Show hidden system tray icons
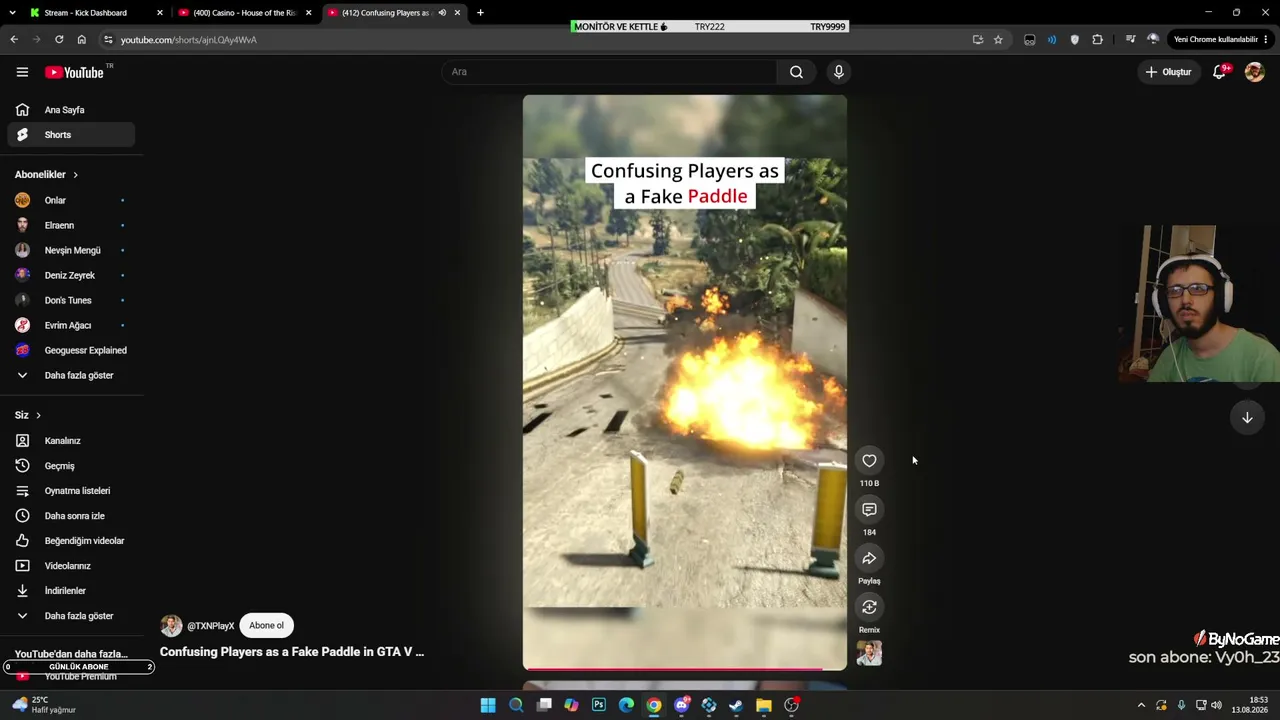 point(1141,705)
